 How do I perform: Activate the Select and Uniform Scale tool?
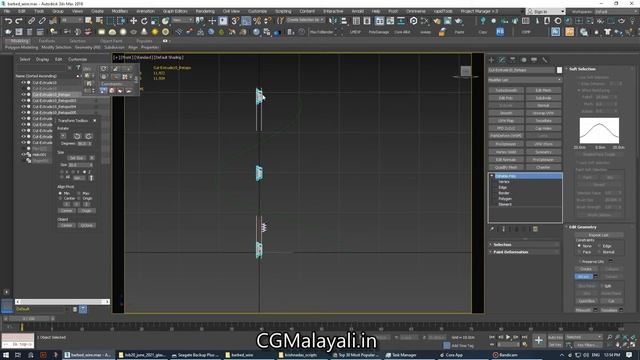coord(155,21)
